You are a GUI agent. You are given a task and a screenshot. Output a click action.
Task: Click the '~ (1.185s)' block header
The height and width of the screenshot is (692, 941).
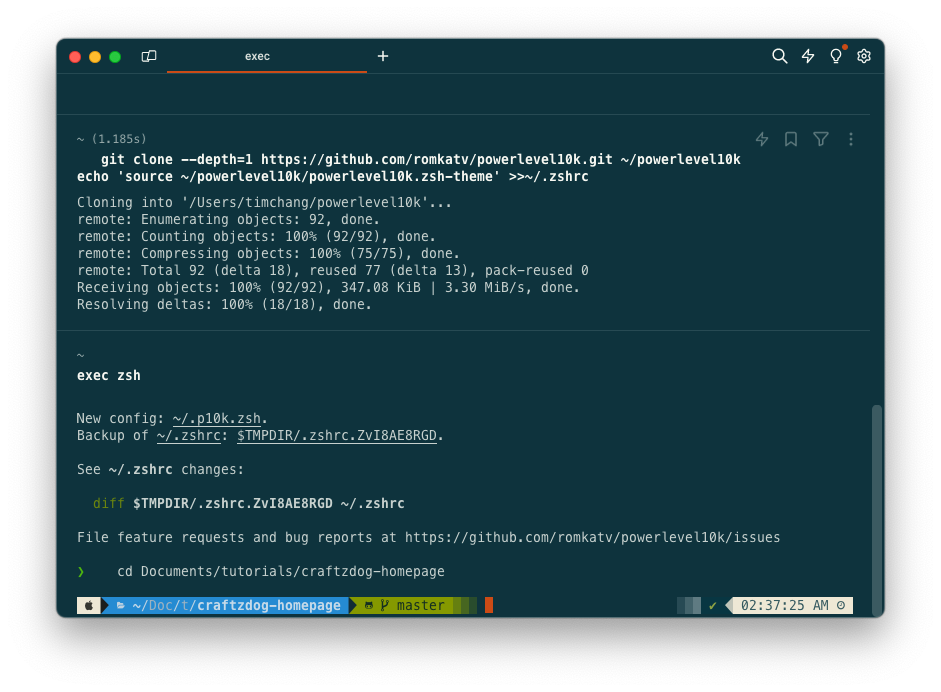pyautogui.click(x=112, y=139)
